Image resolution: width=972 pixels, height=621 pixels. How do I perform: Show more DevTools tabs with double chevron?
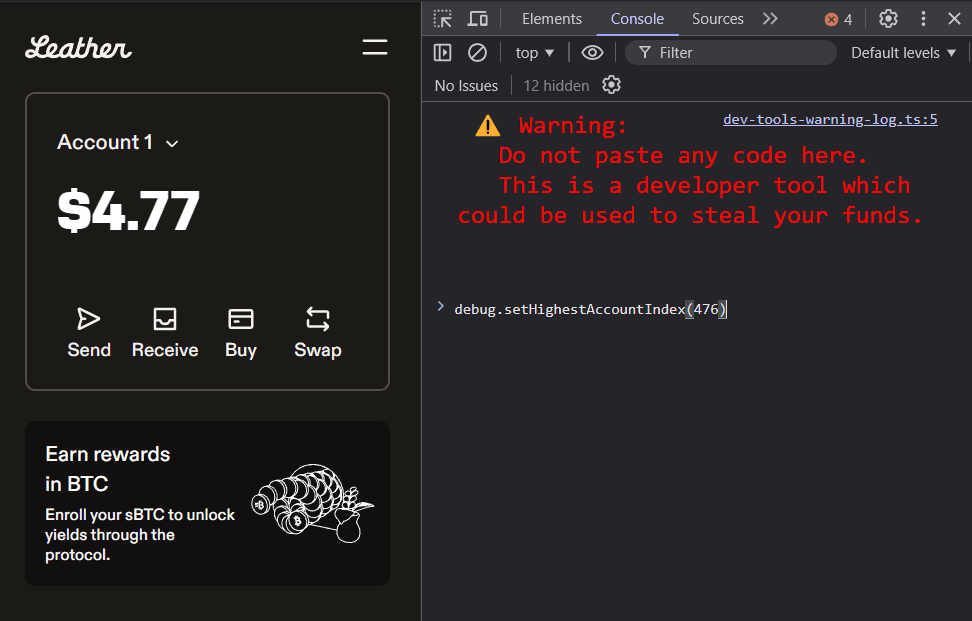point(770,19)
